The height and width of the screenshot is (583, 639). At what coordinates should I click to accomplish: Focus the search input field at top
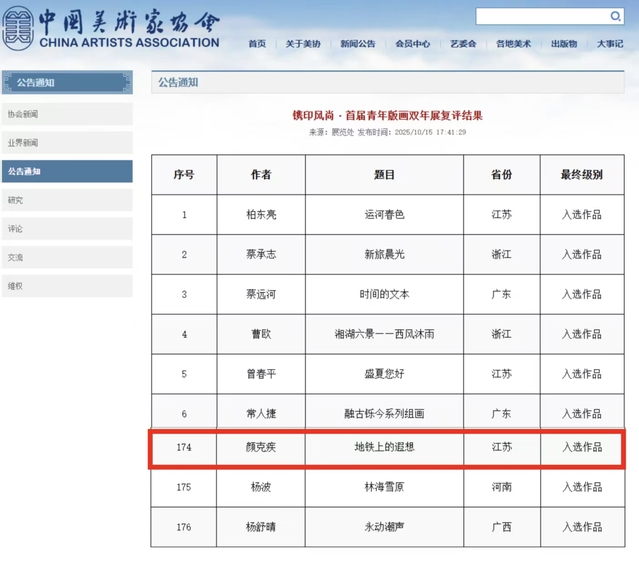coord(538,17)
